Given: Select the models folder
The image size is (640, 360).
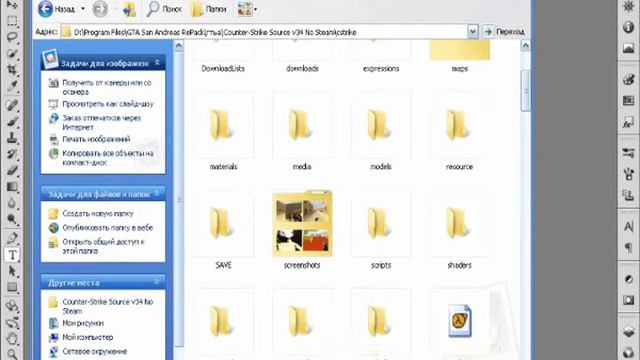Looking at the screenshot, I should point(381,131).
